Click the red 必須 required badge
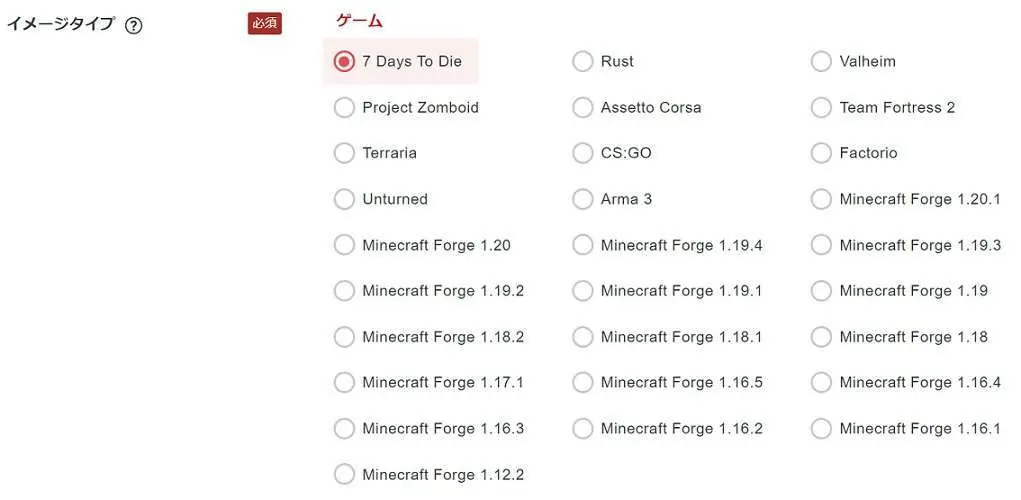Screen dimensions: 1021x500 [x=265, y=24]
